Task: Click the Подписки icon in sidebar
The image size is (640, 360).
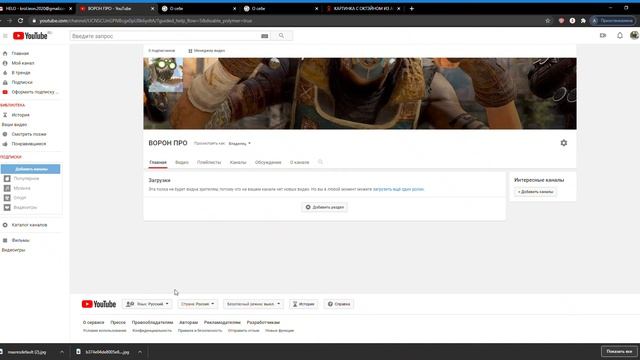Action: click(5, 82)
